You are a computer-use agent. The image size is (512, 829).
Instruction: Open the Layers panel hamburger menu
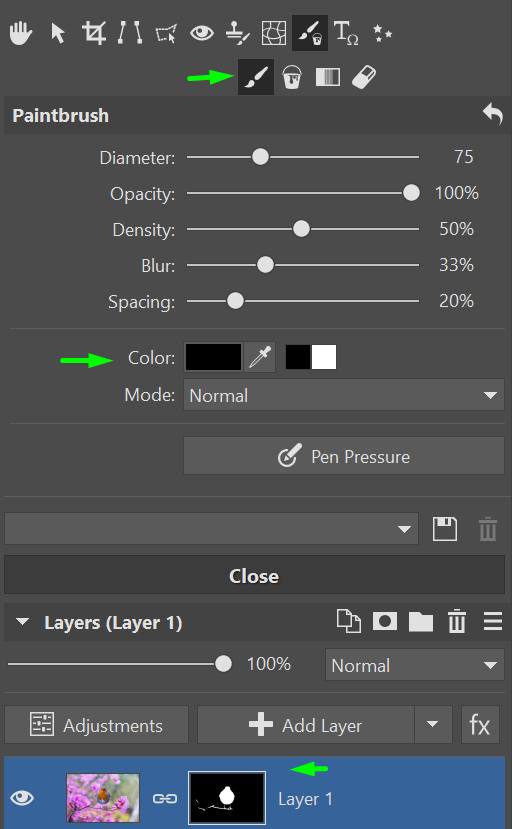pos(492,621)
